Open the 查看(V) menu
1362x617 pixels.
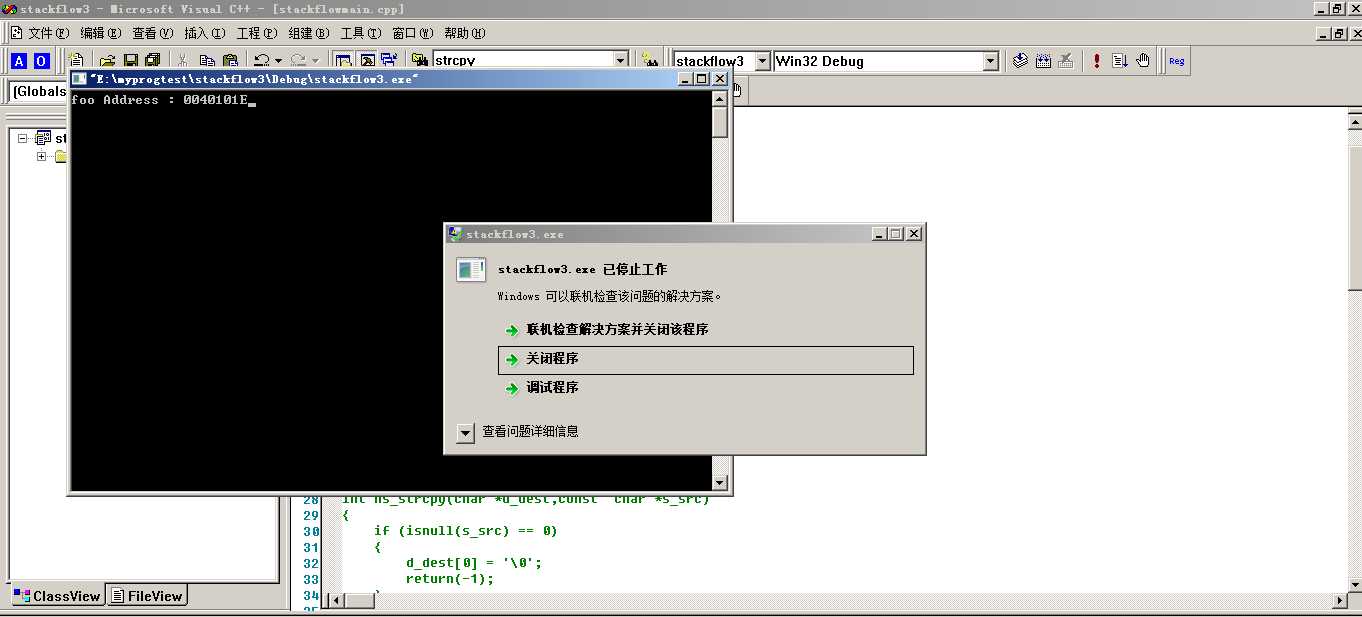153,33
